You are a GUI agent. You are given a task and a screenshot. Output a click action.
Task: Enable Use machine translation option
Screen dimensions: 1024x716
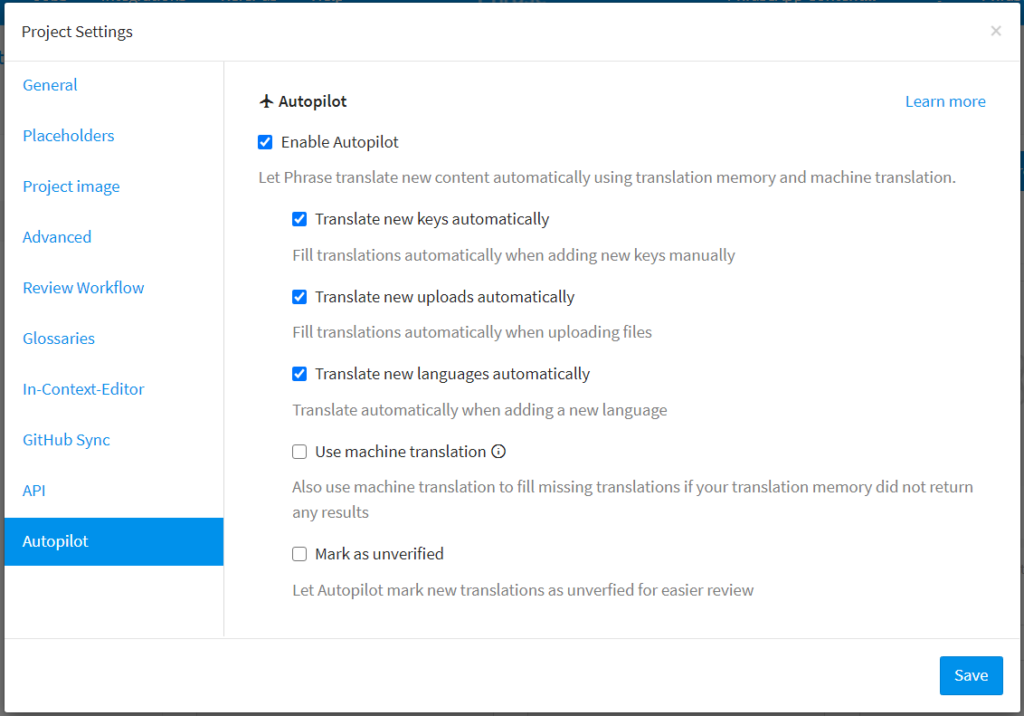tap(299, 452)
